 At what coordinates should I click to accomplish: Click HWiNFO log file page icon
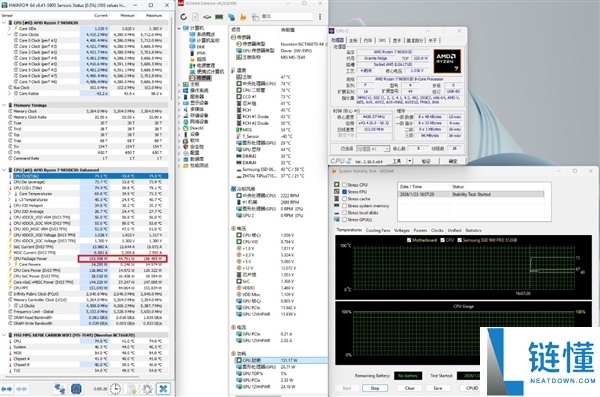click(132, 389)
